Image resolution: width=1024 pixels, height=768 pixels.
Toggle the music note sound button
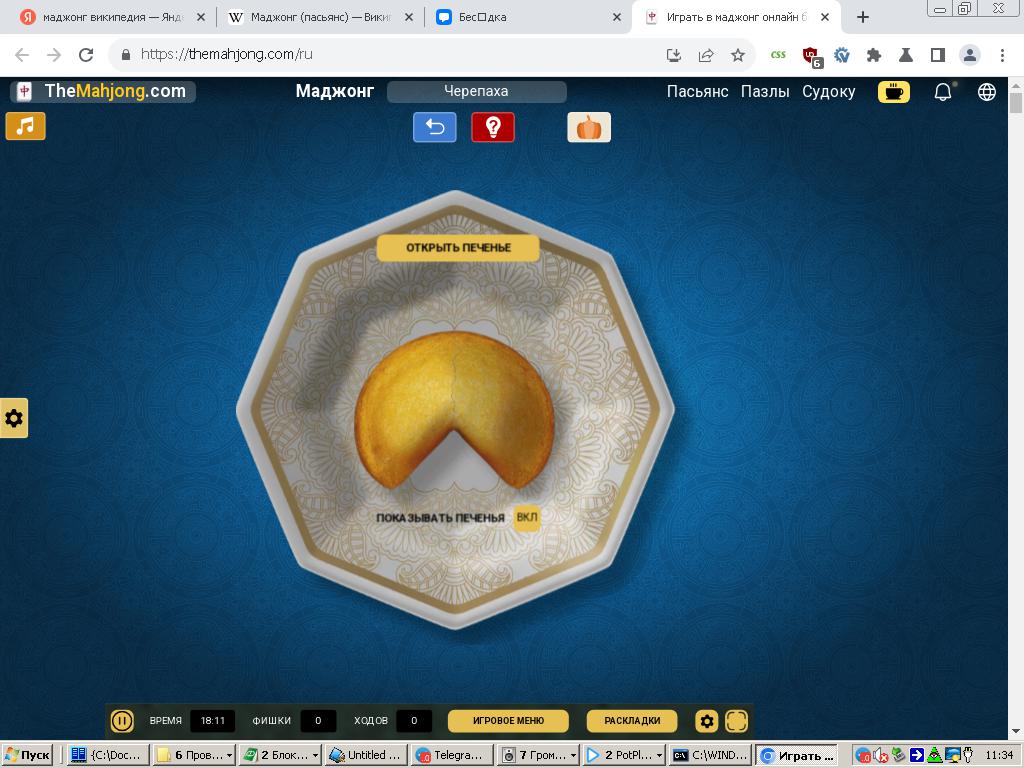(x=26, y=126)
